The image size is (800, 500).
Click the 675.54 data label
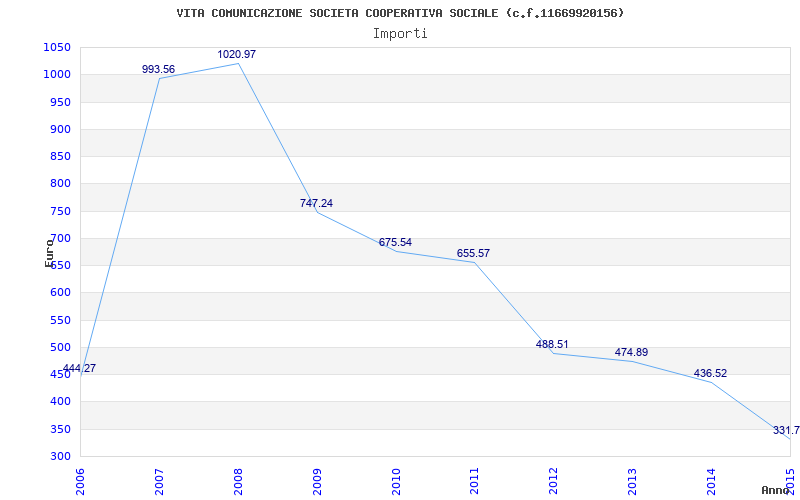(395, 242)
